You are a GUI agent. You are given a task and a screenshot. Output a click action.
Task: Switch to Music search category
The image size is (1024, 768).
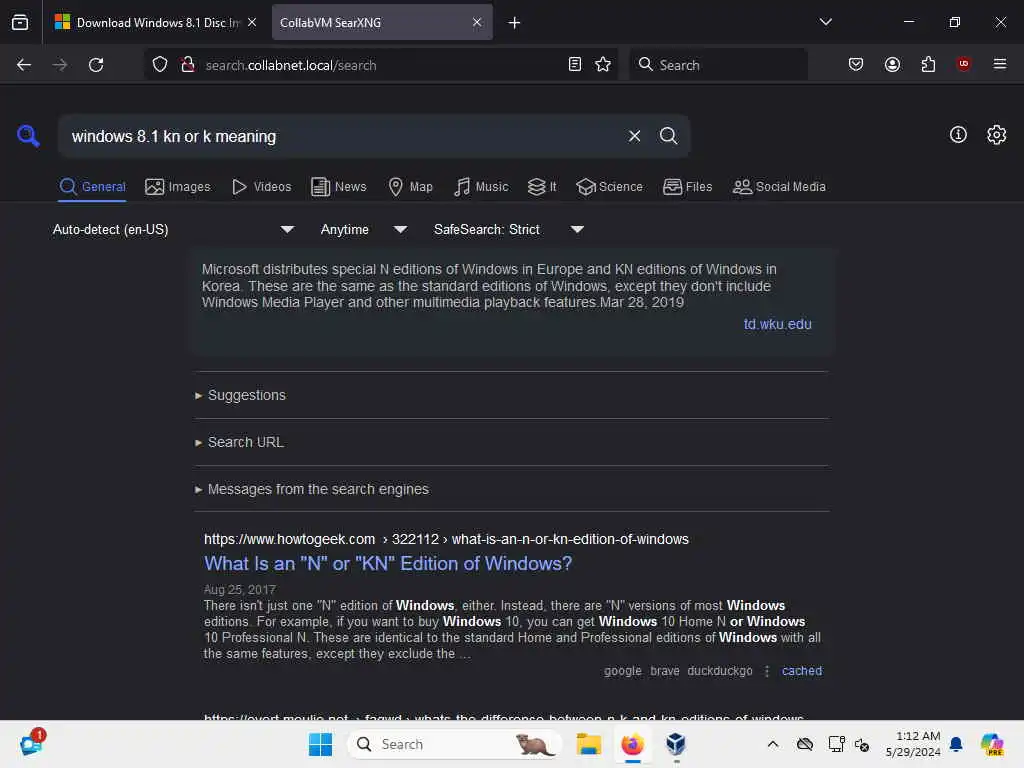click(x=481, y=187)
